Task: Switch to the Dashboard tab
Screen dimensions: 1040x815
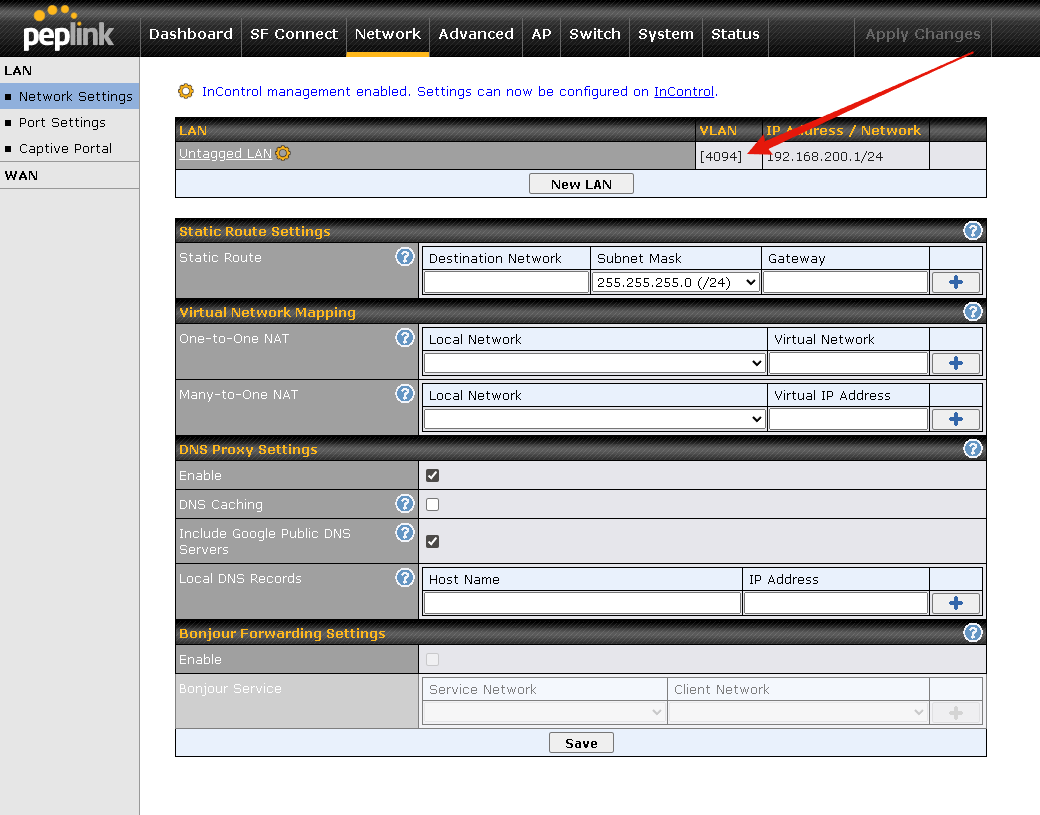Action: [x=190, y=34]
